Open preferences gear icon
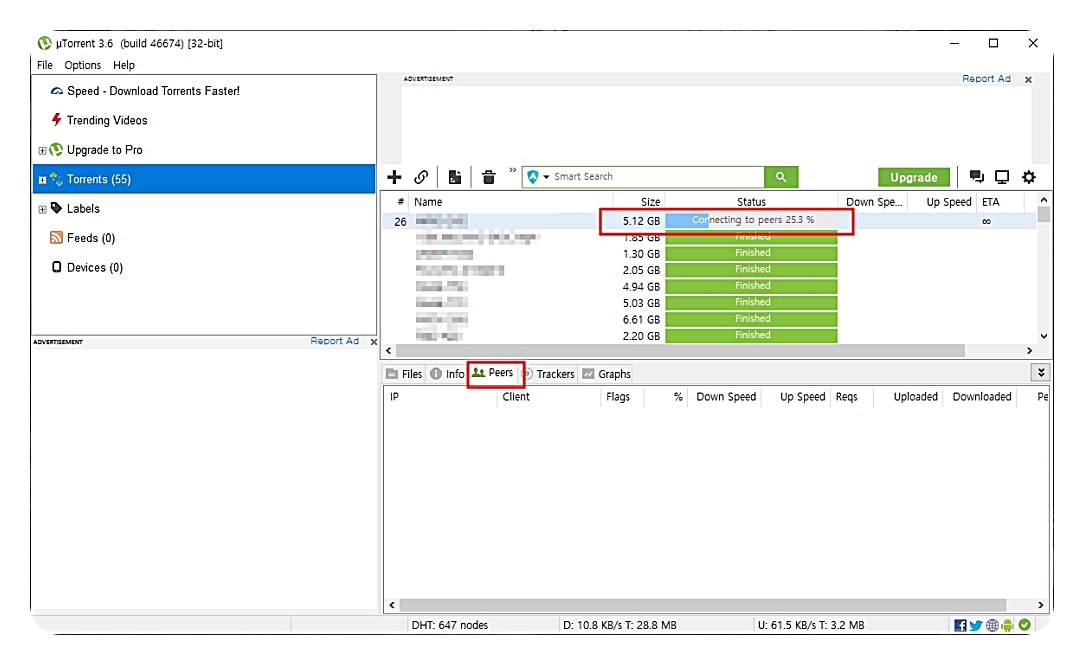Viewport: 1084px width, 665px height. pyautogui.click(x=1029, y=177)
